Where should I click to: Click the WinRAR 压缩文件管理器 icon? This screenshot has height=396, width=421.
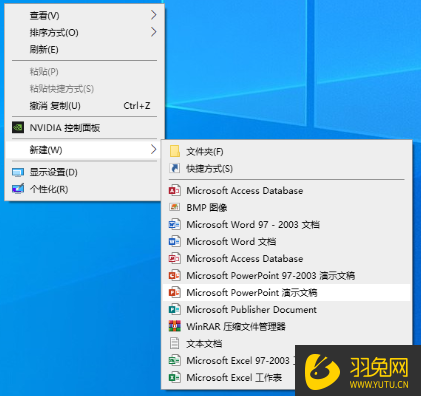tap(175, 326)
